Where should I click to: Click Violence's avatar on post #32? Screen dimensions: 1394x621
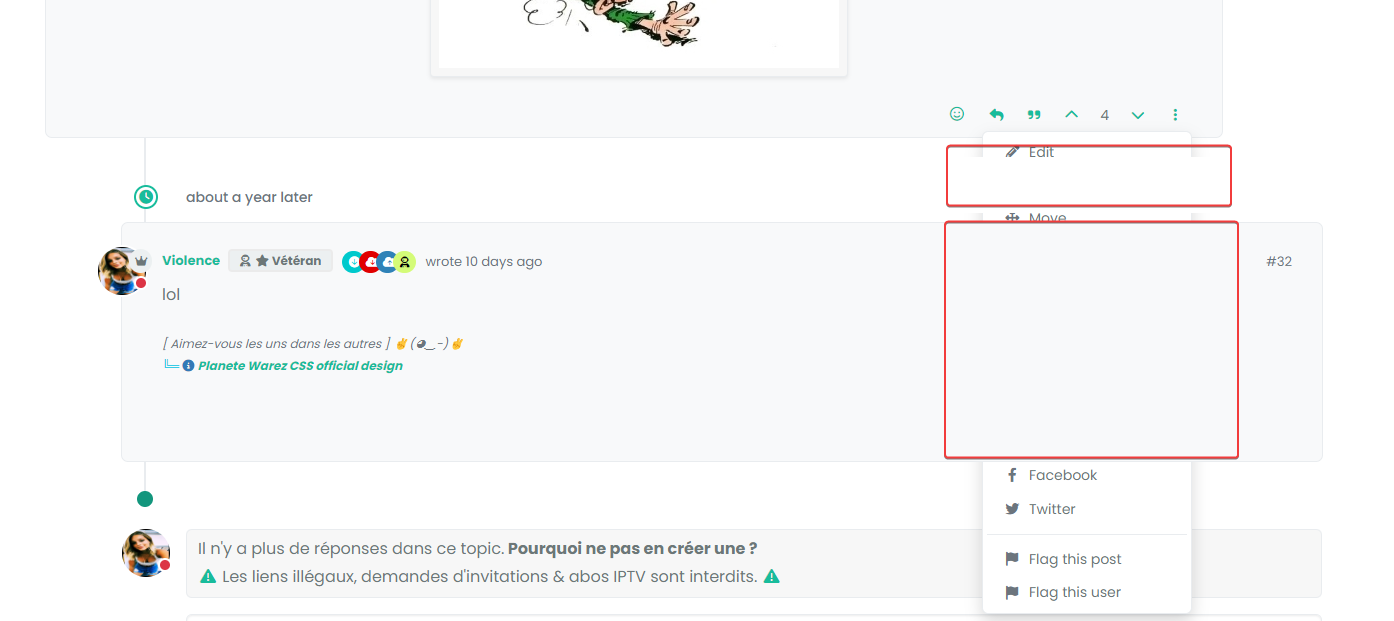click(x=121, y=270)
